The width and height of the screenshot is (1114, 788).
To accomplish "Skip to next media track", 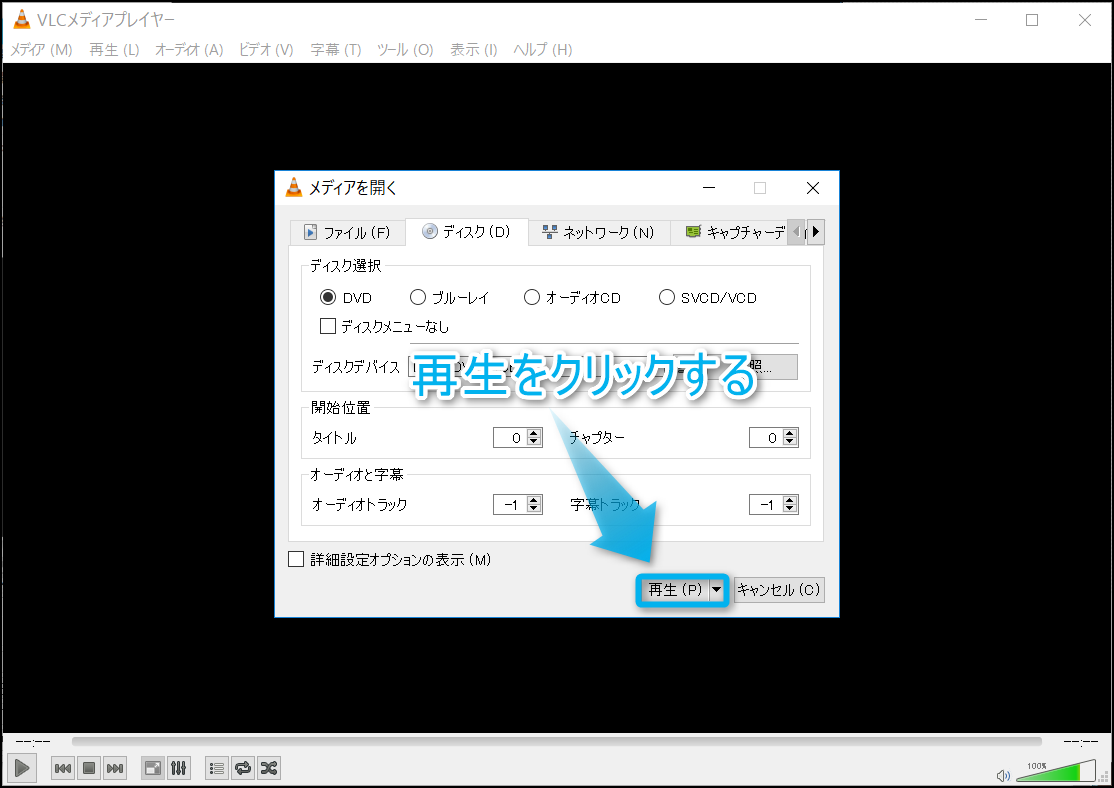I will pyautogui.click(x=115, y=768).
